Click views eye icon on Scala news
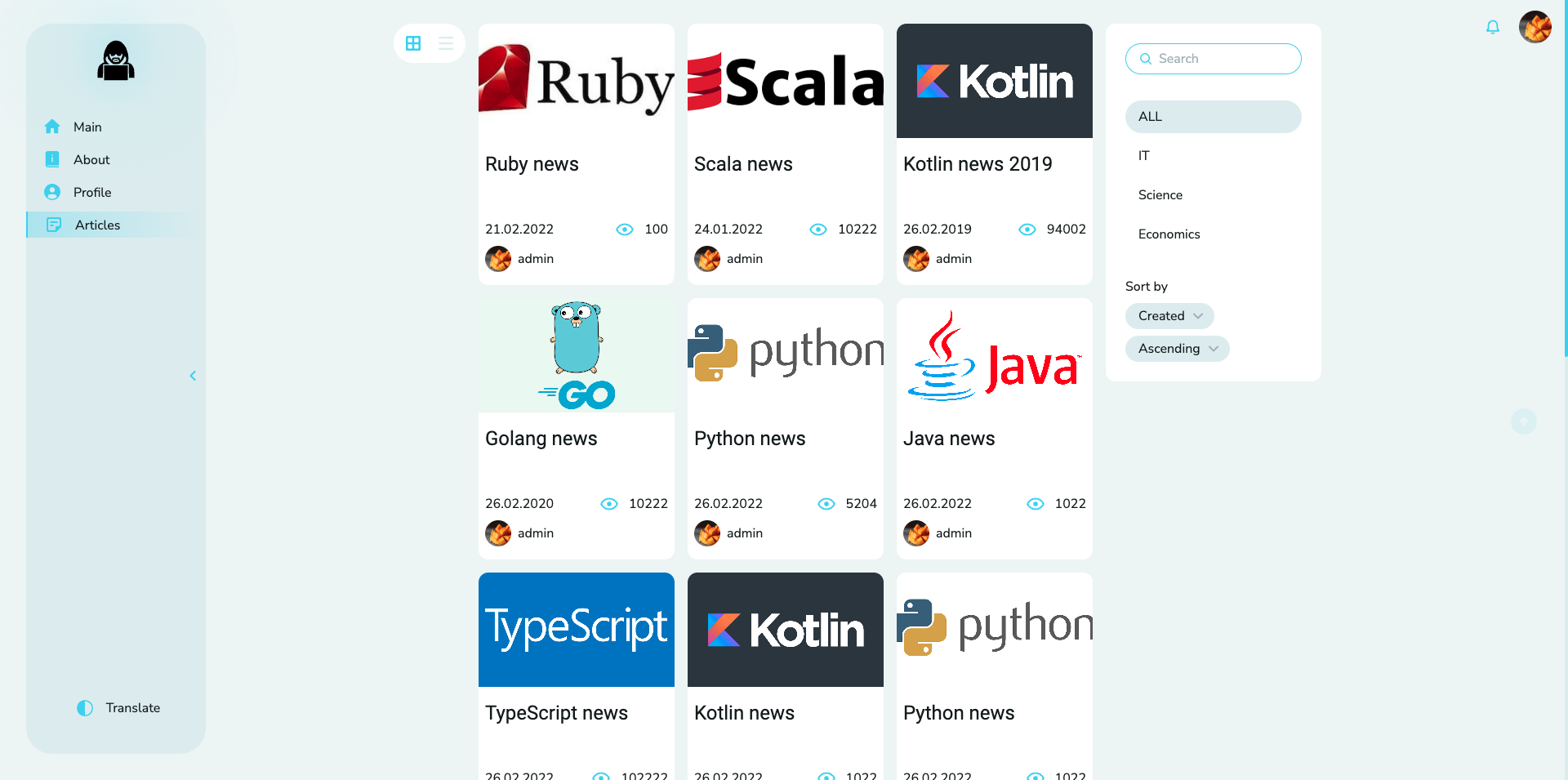This screenshot has height=780, width=1568. tap(818, 230)
